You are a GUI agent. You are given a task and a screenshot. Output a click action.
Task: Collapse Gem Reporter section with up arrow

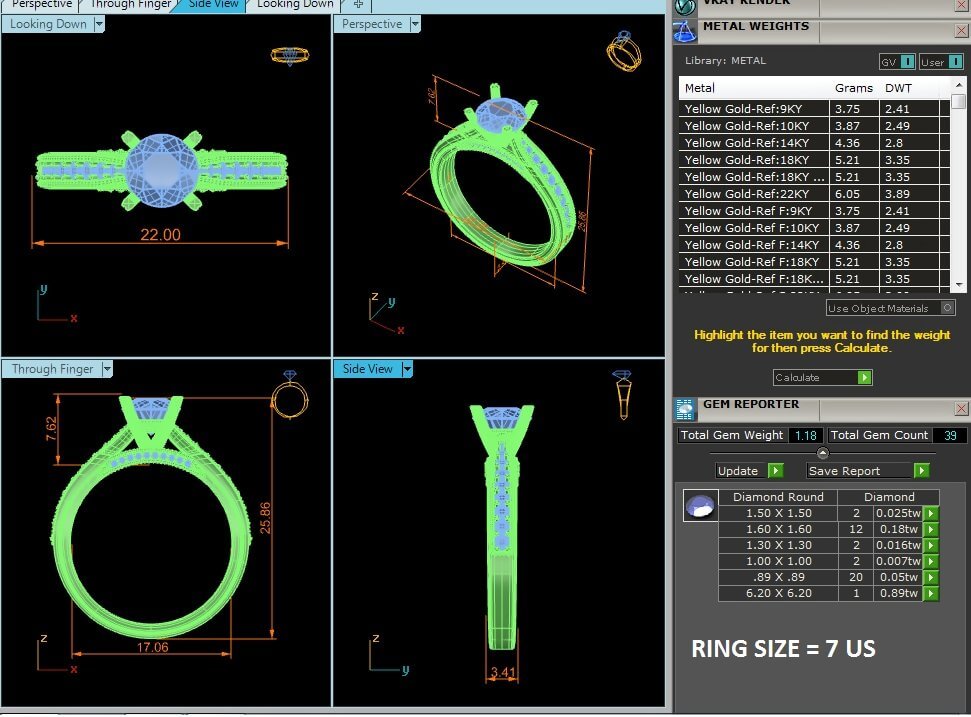pyautogui.click(x=823, y=453)
